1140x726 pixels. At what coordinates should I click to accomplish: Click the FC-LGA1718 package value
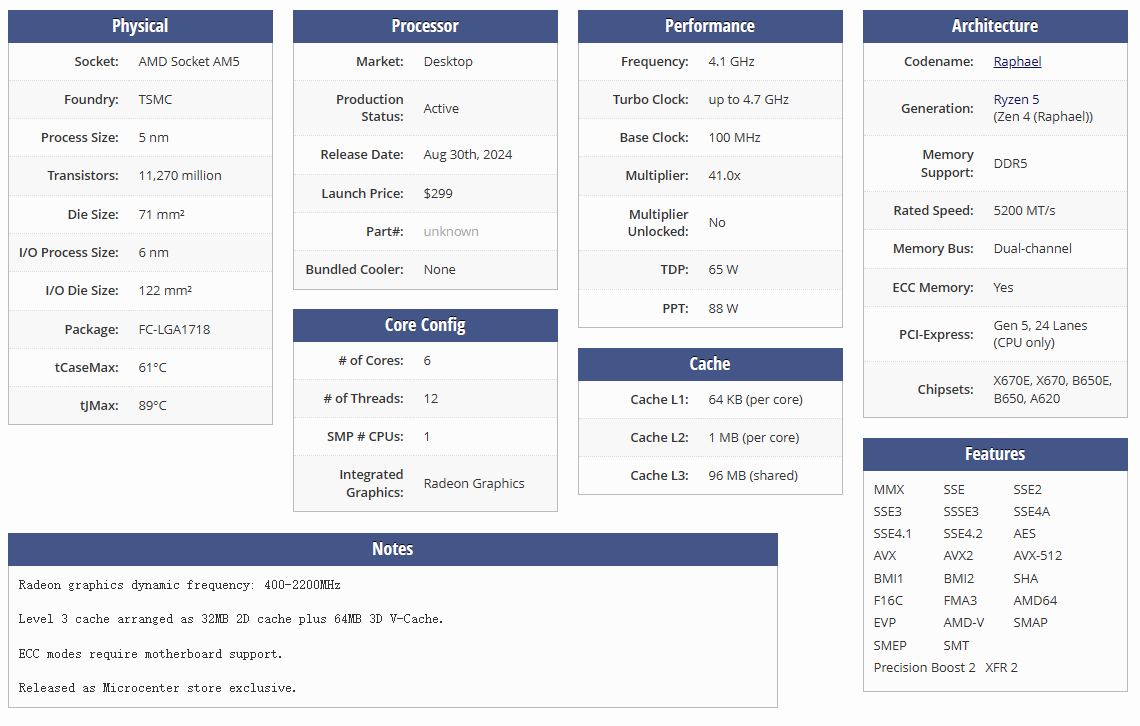click(174, 329)
